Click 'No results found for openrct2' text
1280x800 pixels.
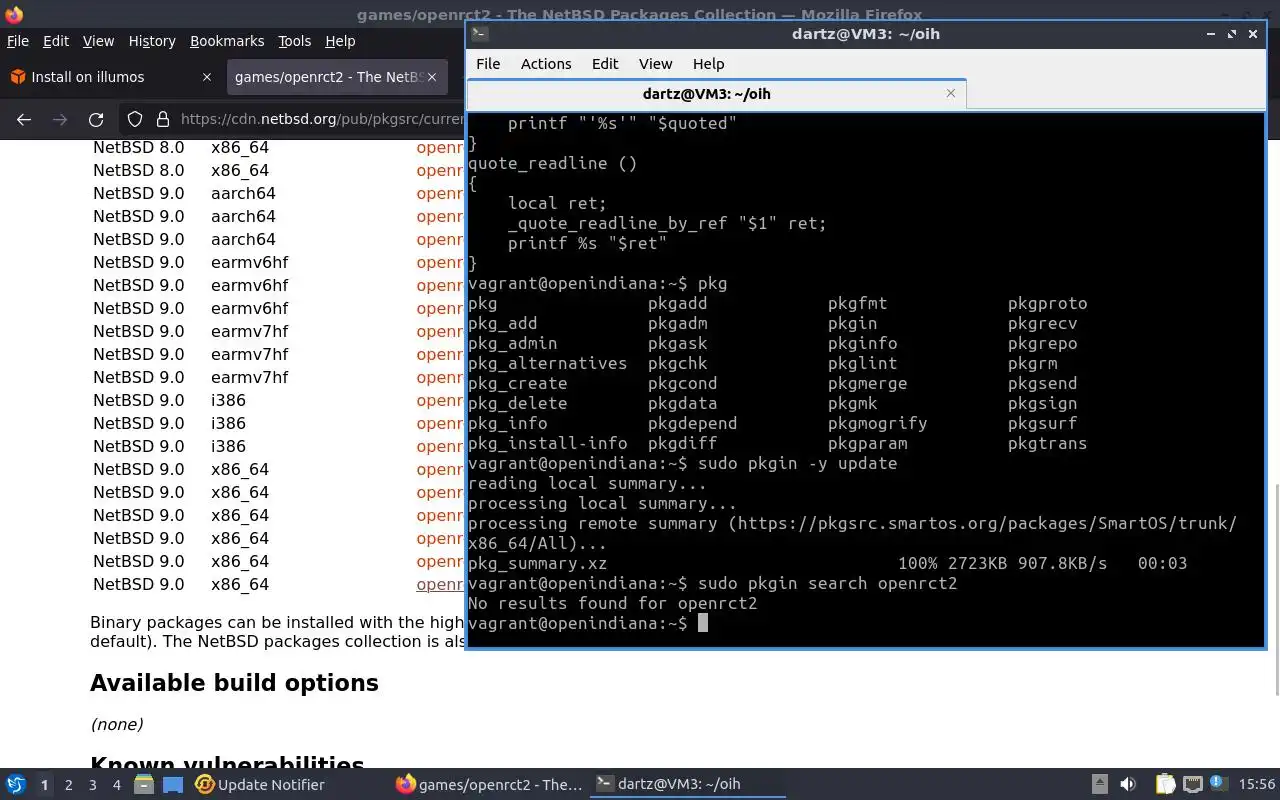[x=612, y=603]
